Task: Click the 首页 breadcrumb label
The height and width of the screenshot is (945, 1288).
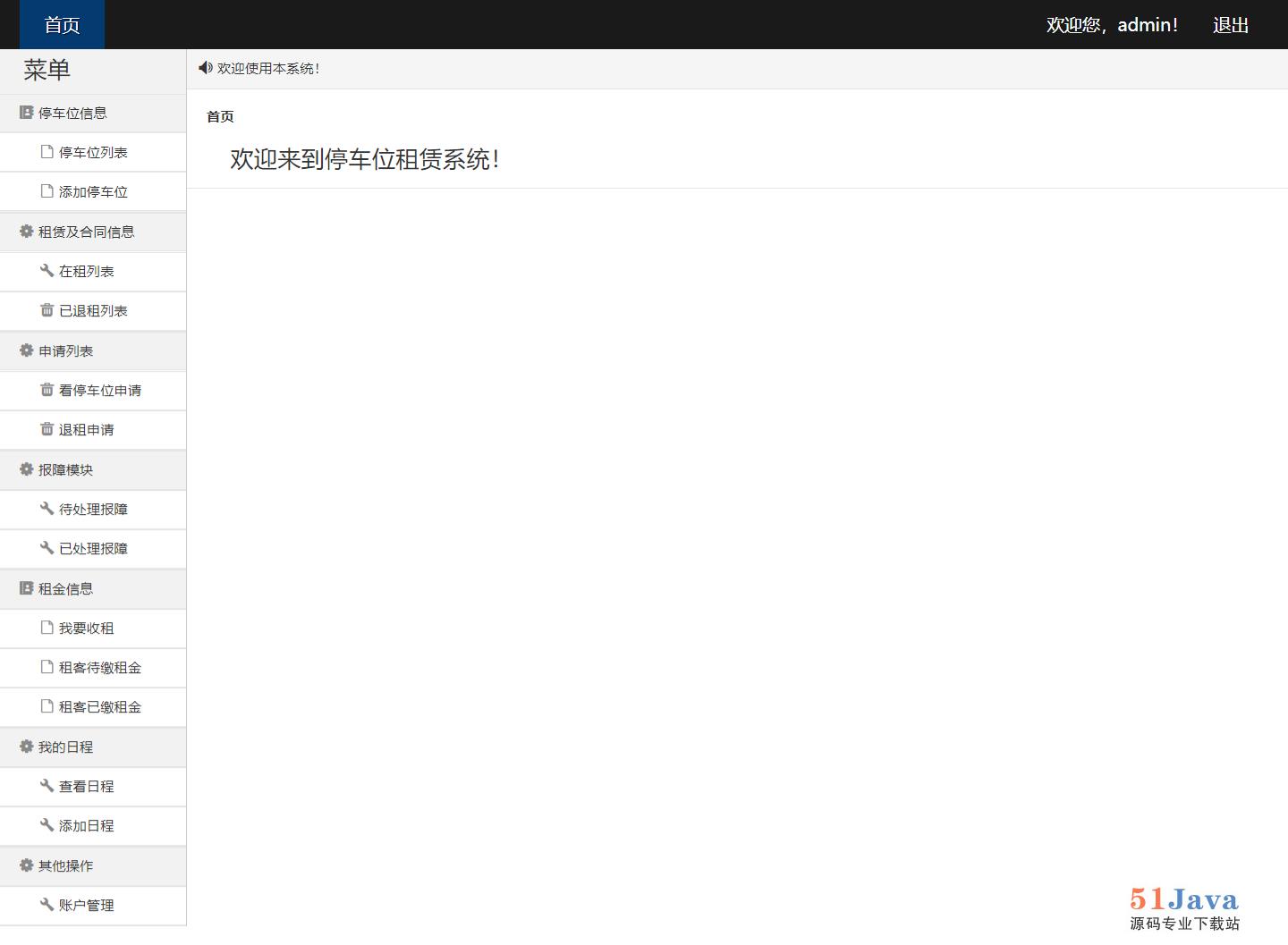Action: click(x=220, y=117)
